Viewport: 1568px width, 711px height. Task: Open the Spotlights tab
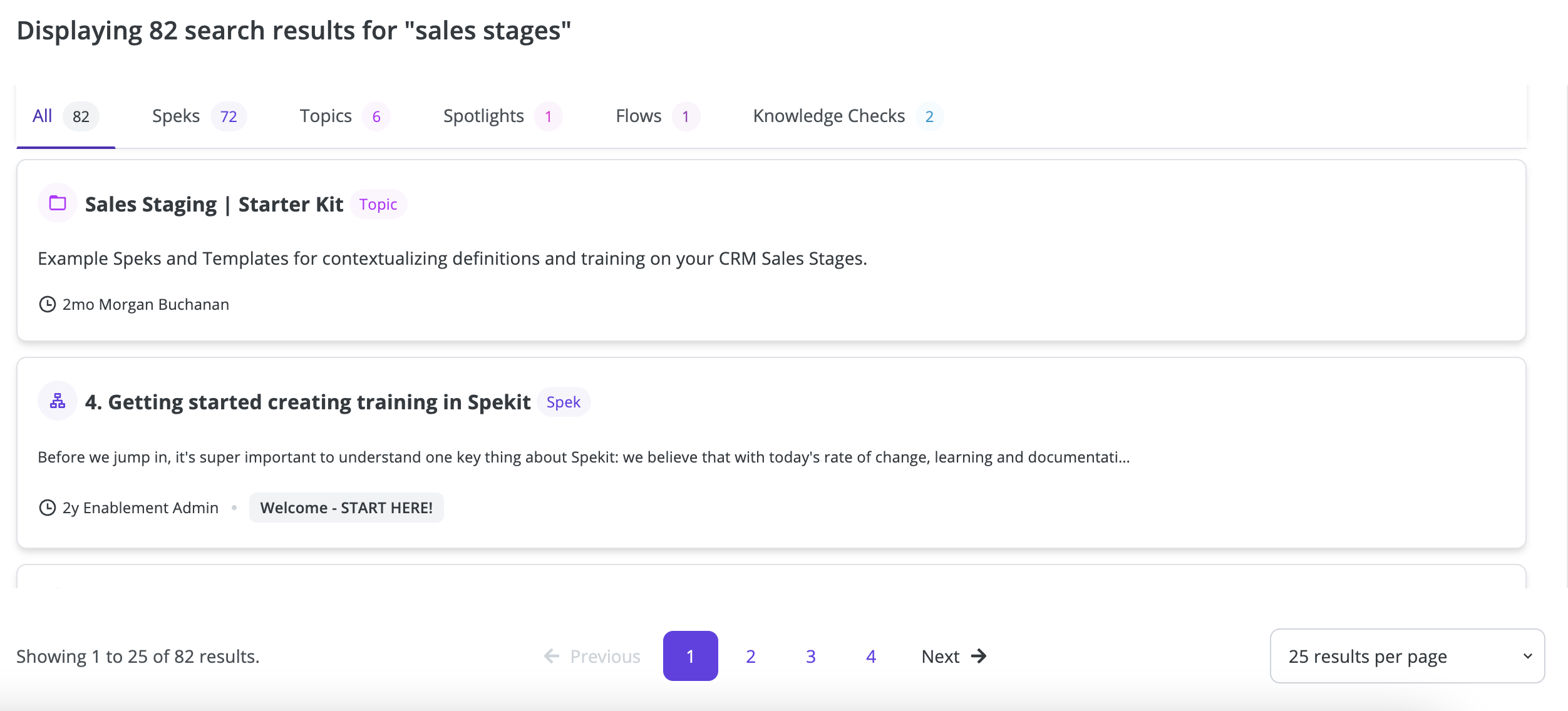tap(503, 116)
